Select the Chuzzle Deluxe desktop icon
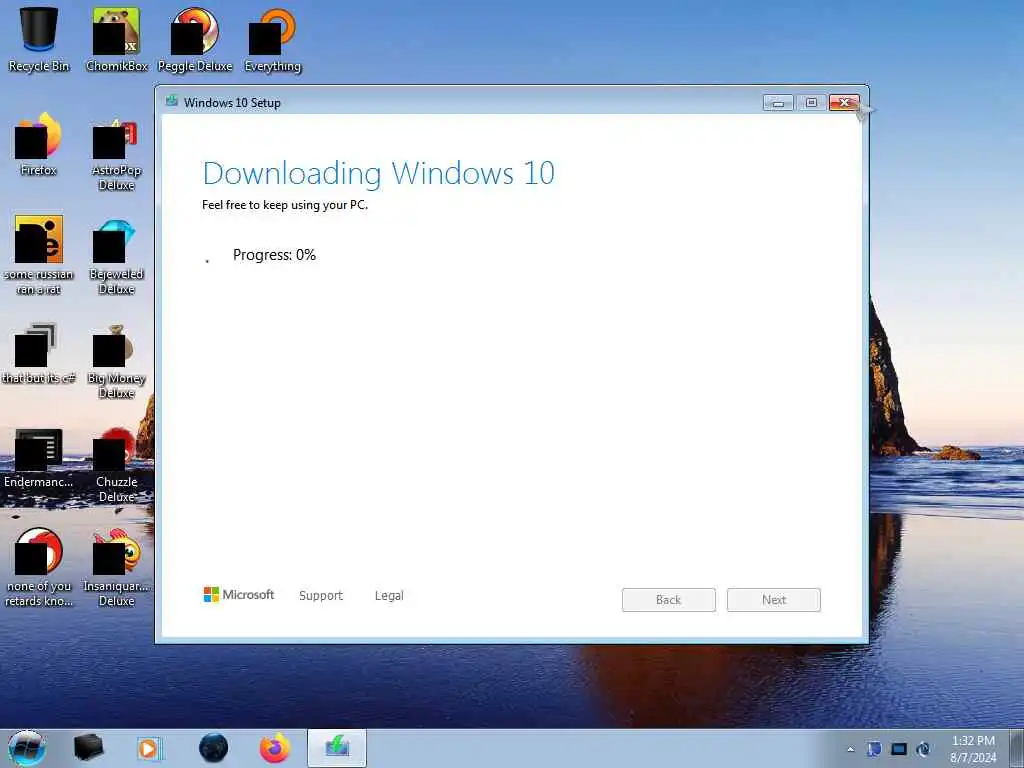This screenshot has width=1024, height=768. point(116,464)
